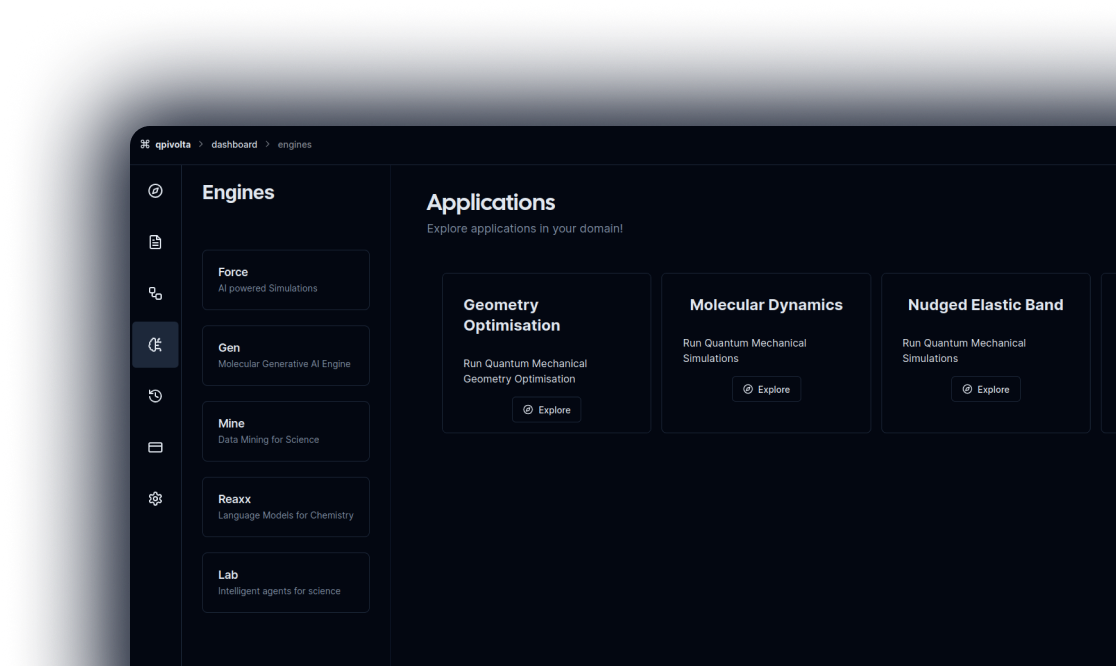
Task: Open the document file icon in sidebar
Action: click(155, 242)
